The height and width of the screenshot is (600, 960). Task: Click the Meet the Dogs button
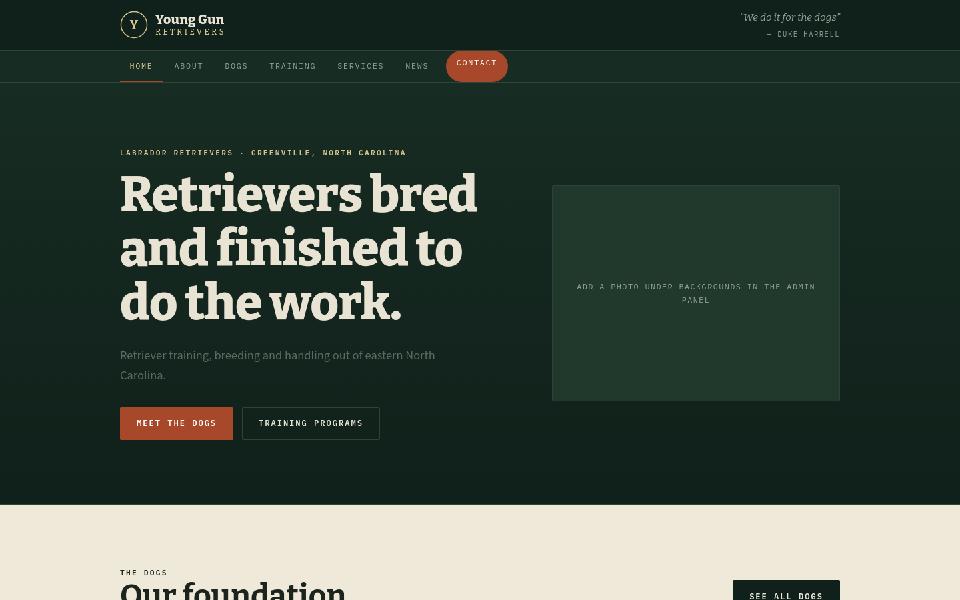(176, 423)
